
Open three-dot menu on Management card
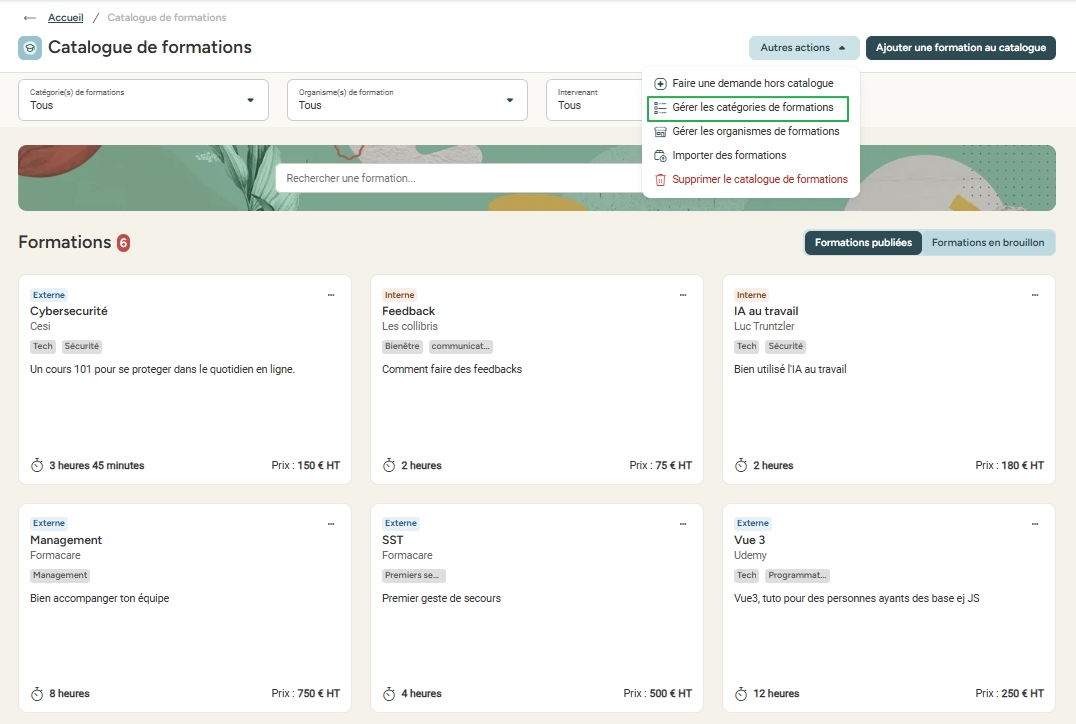click(x=331, y=523)
